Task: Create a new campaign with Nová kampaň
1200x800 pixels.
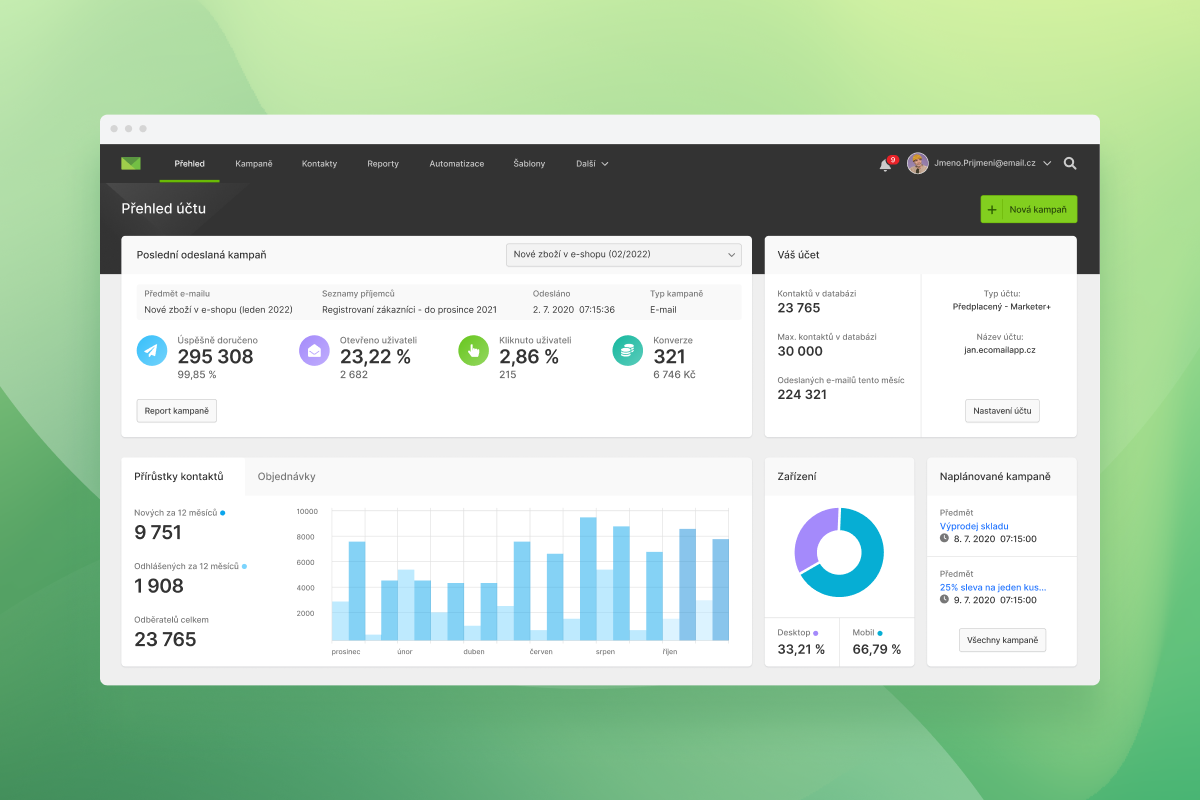Action: (x=1029, y=209)
